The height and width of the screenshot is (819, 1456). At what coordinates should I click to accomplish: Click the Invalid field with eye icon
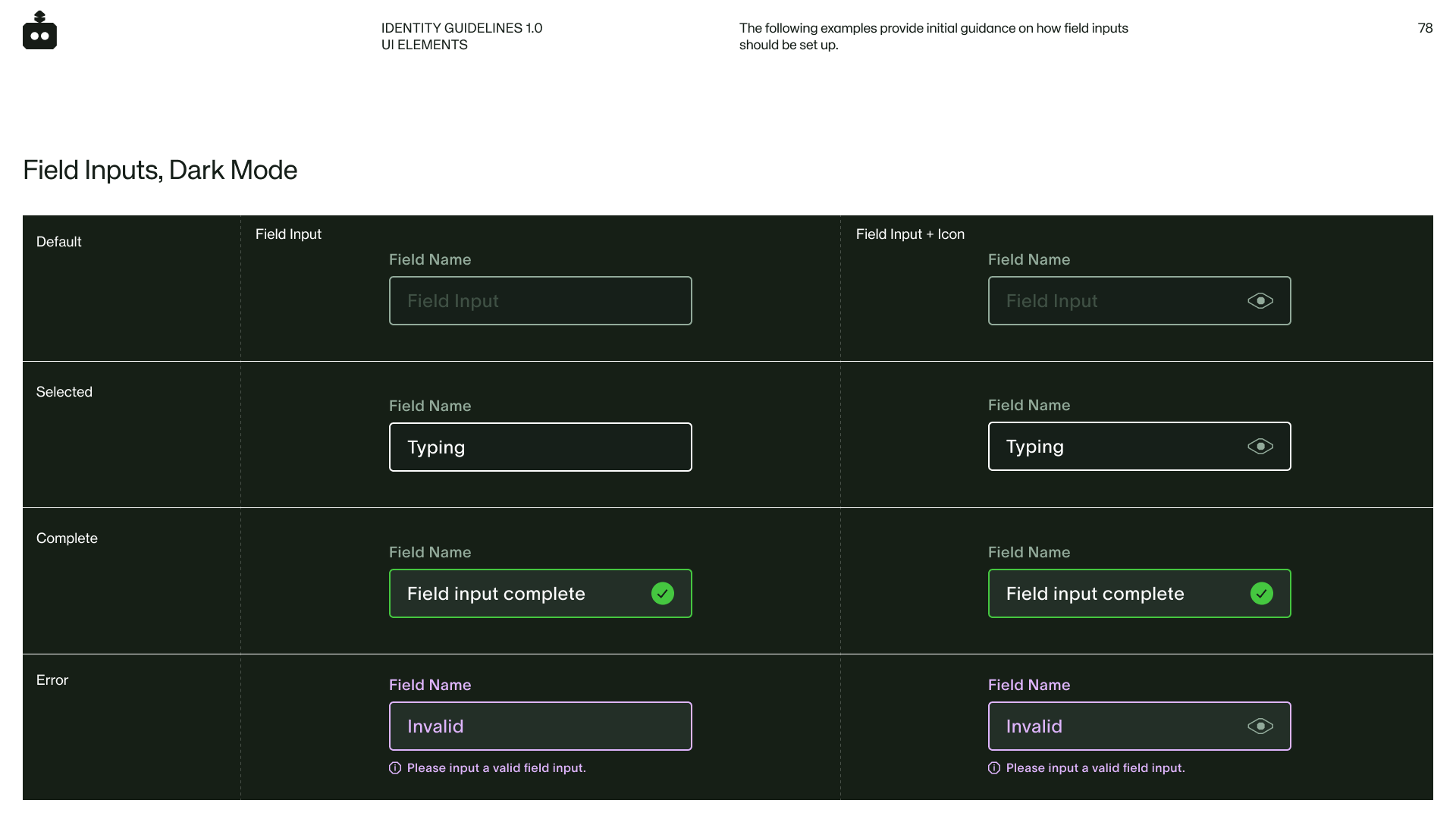click(x=1140, y=726)
